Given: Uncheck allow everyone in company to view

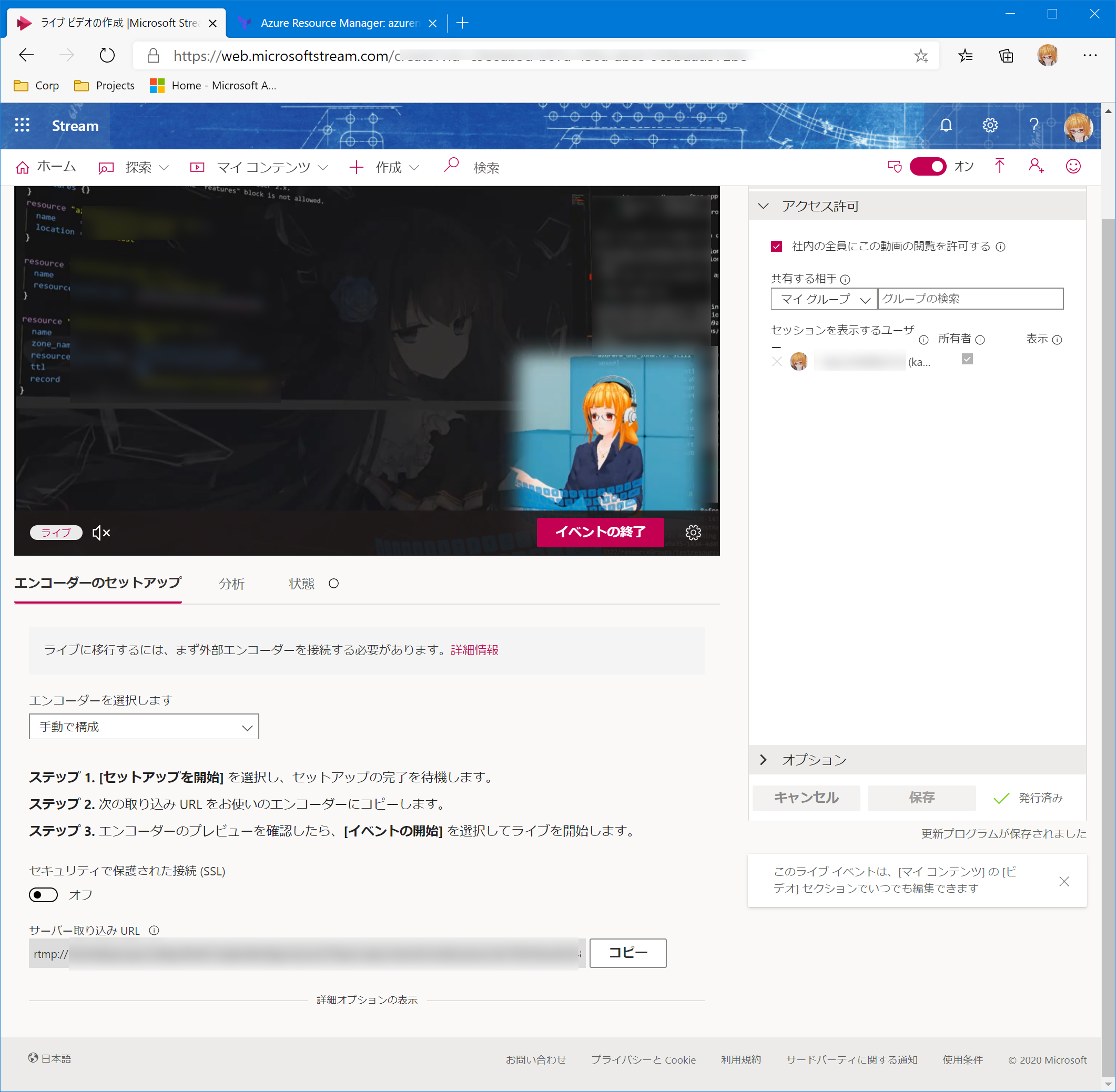Looking at the screenshot, I should point(776,247).
